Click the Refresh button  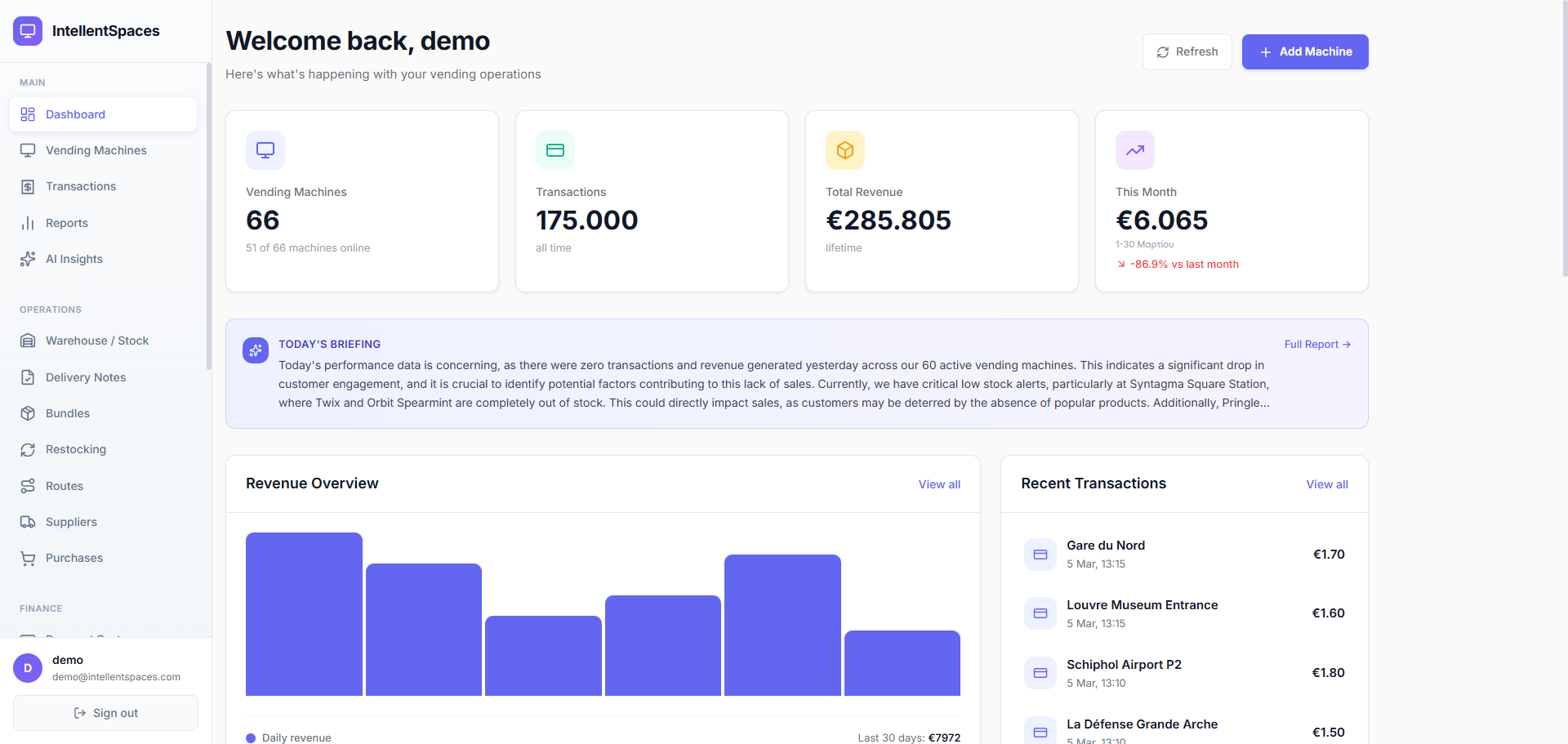click(x=1187, y=51)
